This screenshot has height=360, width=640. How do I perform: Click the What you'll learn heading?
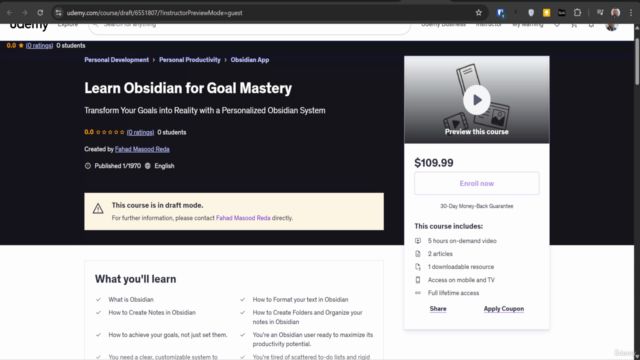click(136, 279)
